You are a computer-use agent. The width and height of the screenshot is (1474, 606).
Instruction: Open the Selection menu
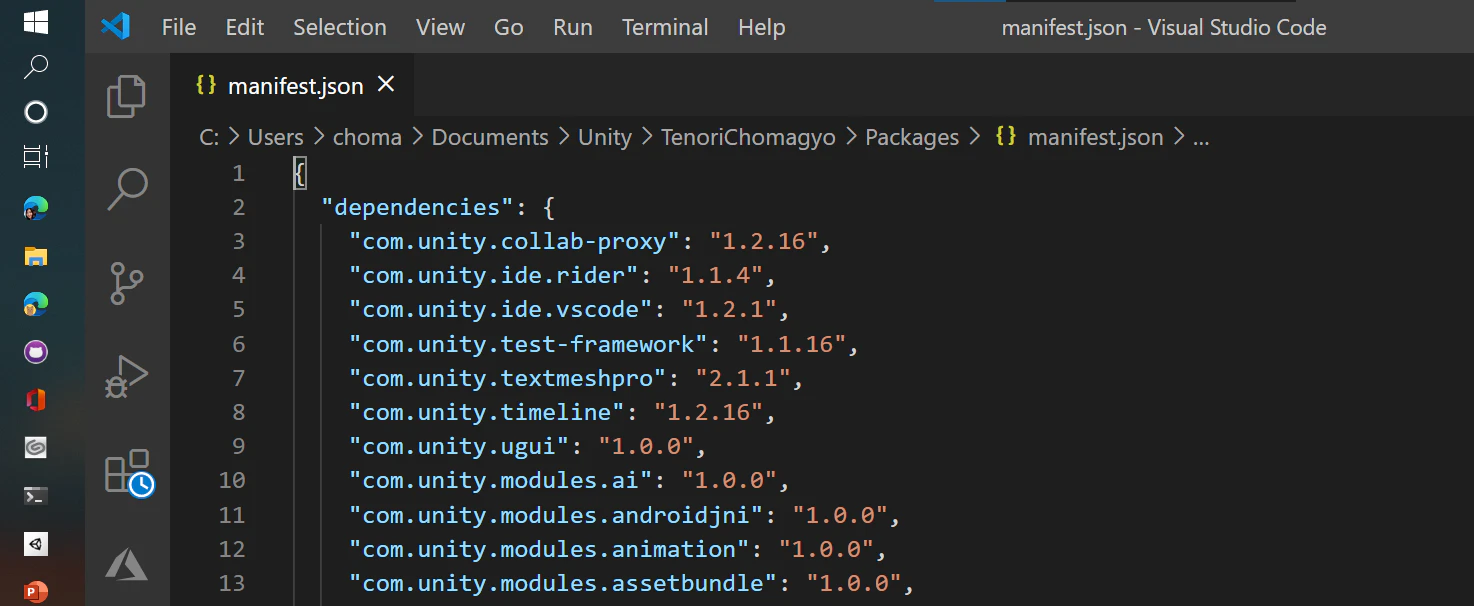340,27
